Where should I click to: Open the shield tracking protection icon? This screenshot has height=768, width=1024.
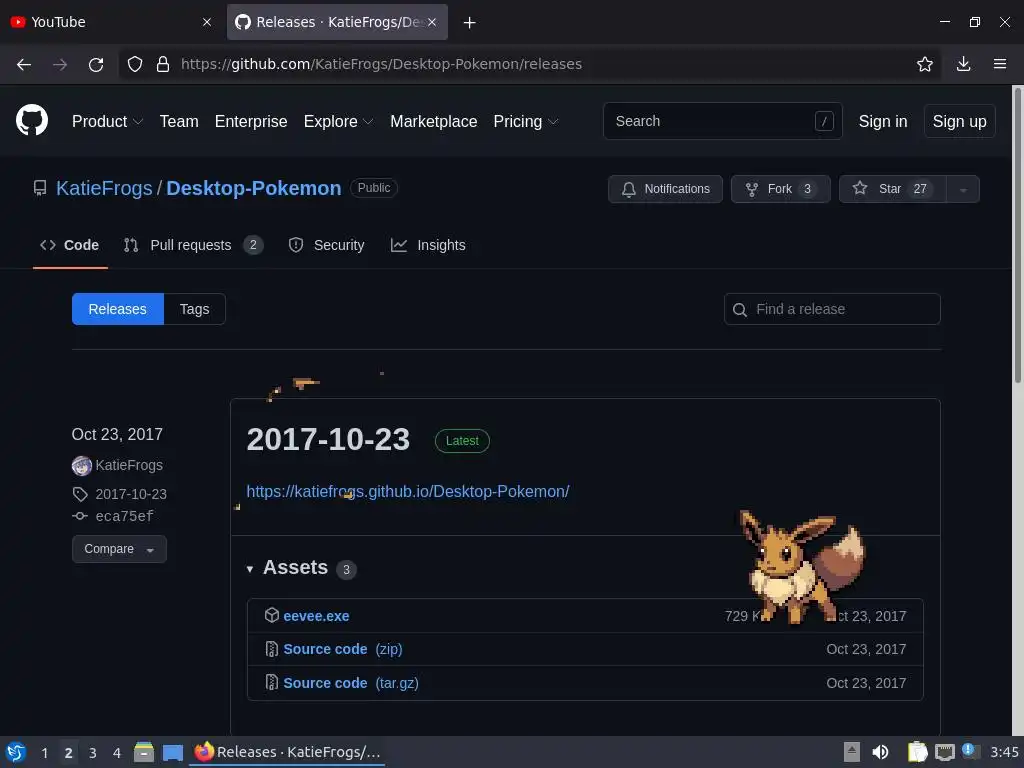click(x=135, y=64)
